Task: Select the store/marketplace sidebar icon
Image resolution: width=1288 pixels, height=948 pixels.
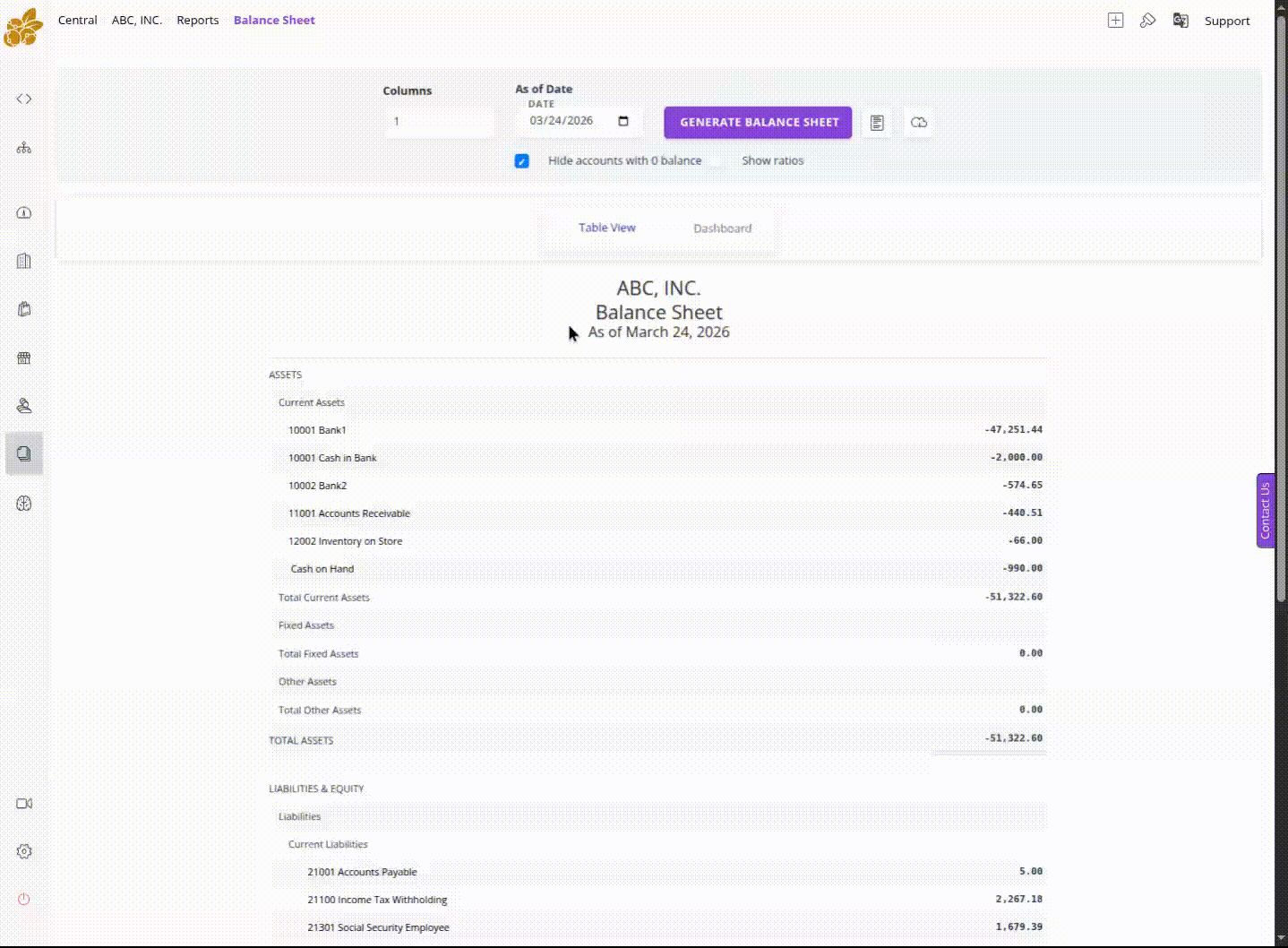Action: 23,358
